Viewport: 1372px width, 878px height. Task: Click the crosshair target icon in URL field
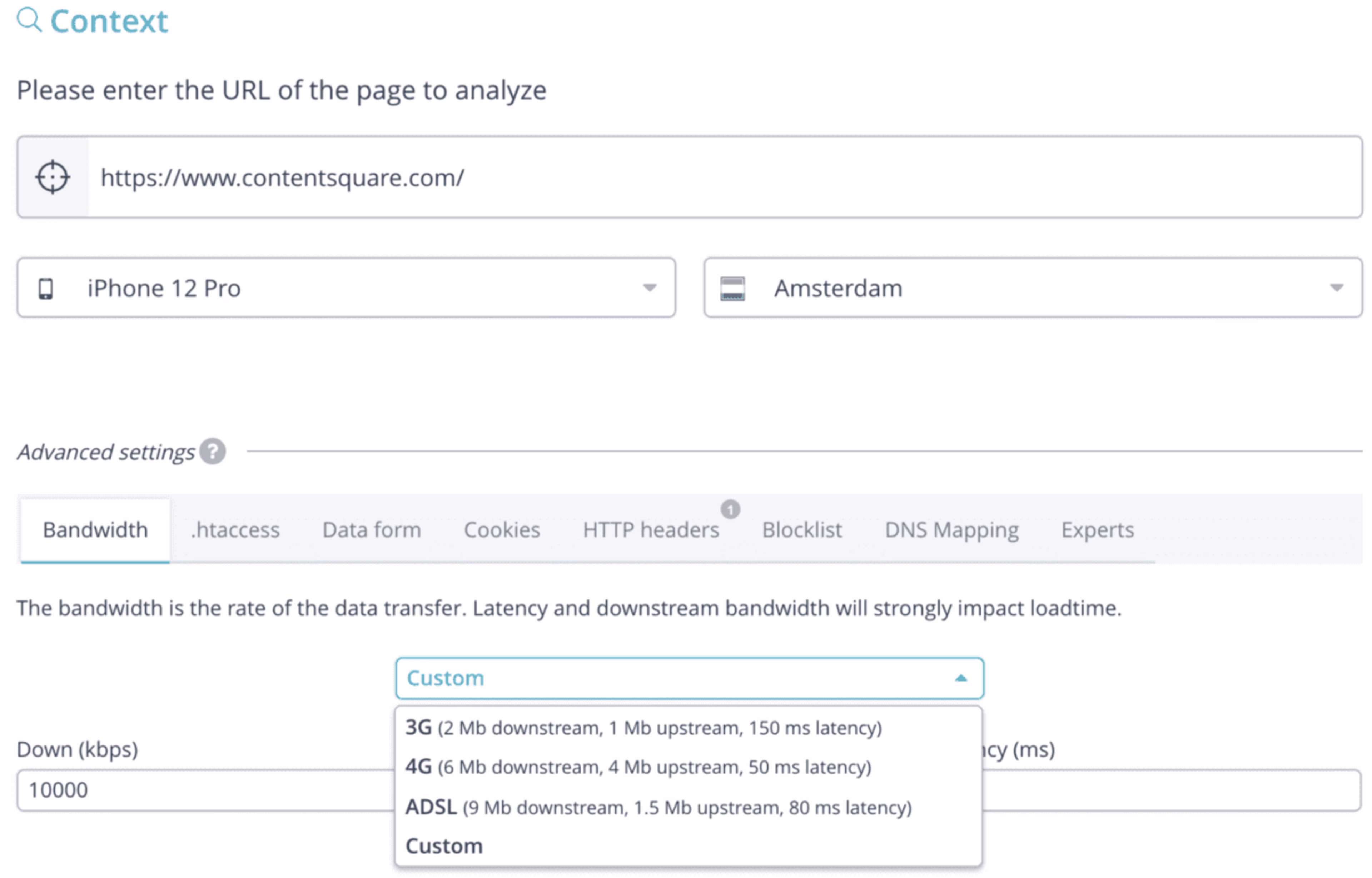point(53,177)
